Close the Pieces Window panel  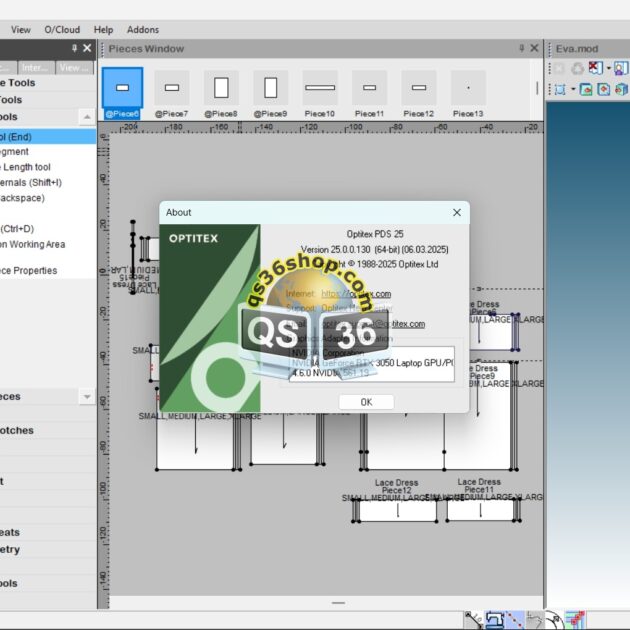(x=534, y=48)
